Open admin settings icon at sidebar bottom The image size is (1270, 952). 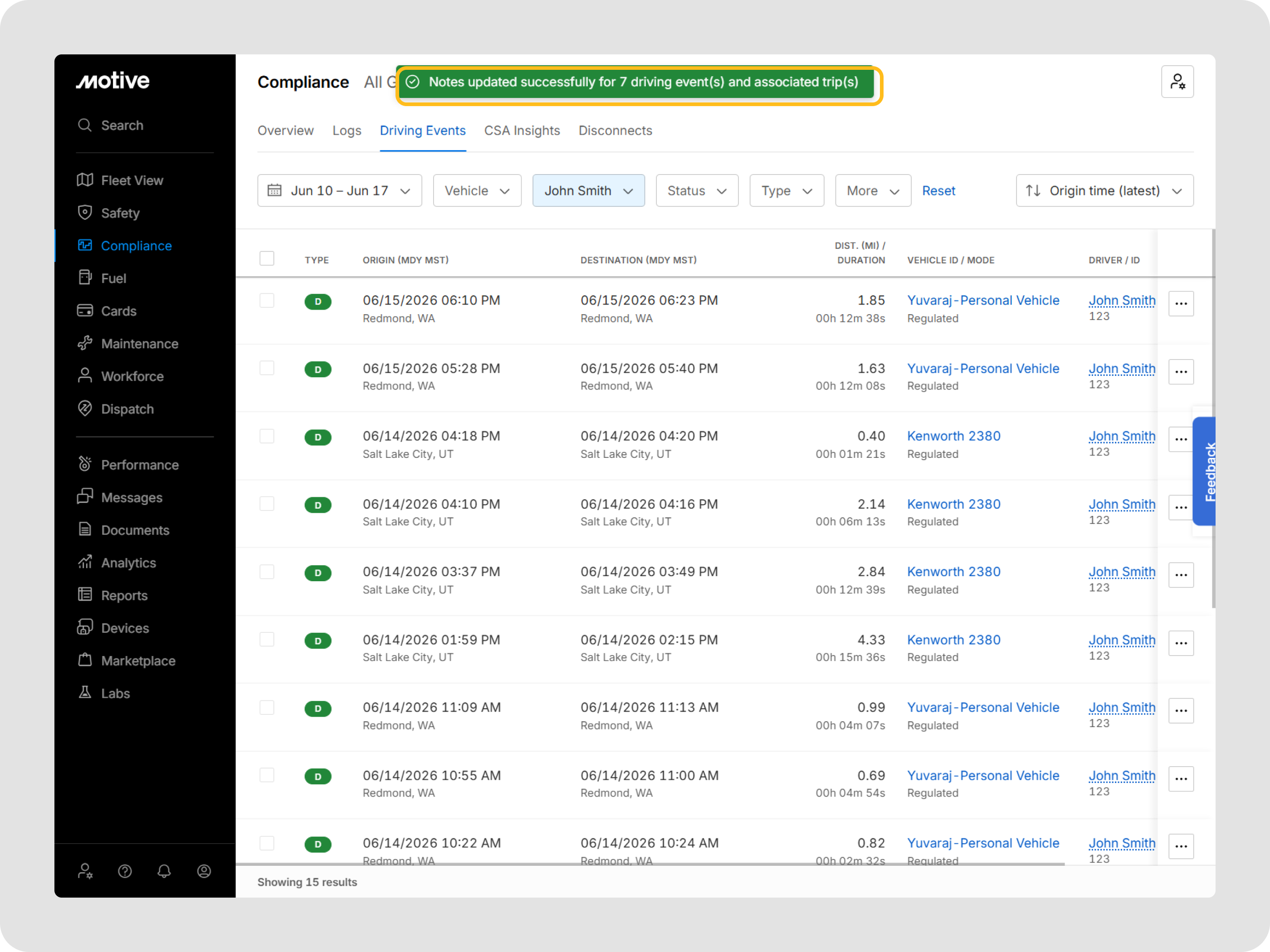86,872
